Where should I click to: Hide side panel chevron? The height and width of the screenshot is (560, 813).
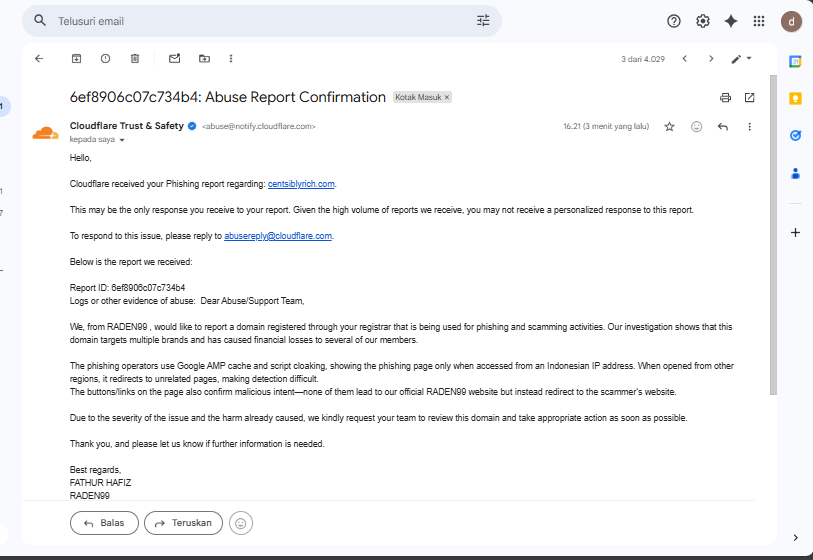(x=795, y=538)
